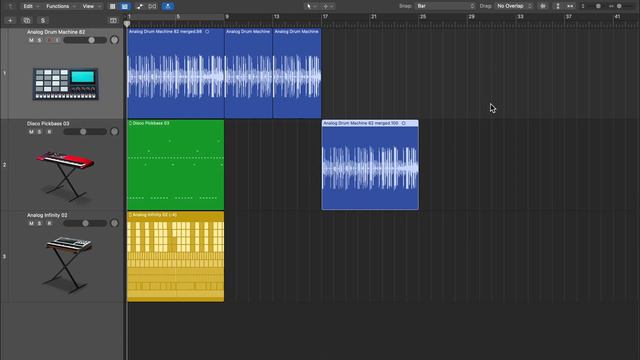The width and height of the screenshot is (640, 360).
Task: Toggle vertical auto zoom
Action: (x=558, y=6)
